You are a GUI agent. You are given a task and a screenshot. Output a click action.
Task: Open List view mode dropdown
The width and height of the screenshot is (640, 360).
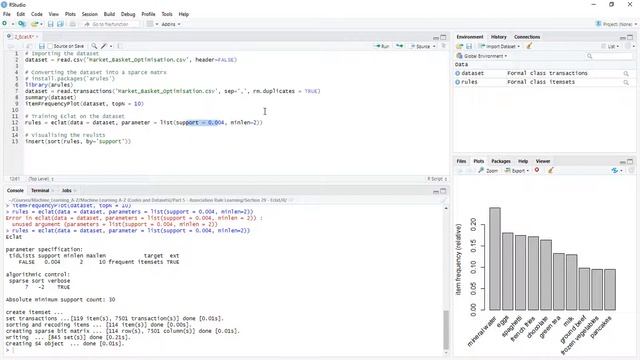[x=610, y=46]
